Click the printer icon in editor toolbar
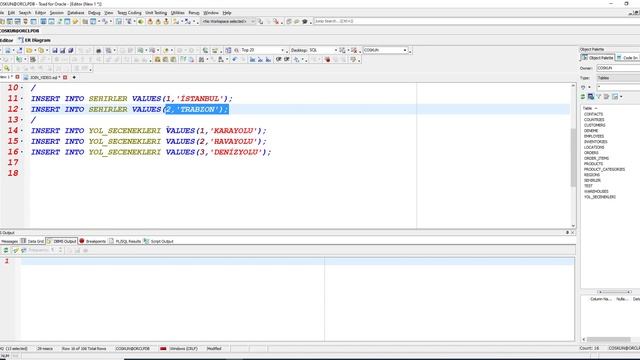This screenshot has height=360, width=640. [x=98, y=50]
